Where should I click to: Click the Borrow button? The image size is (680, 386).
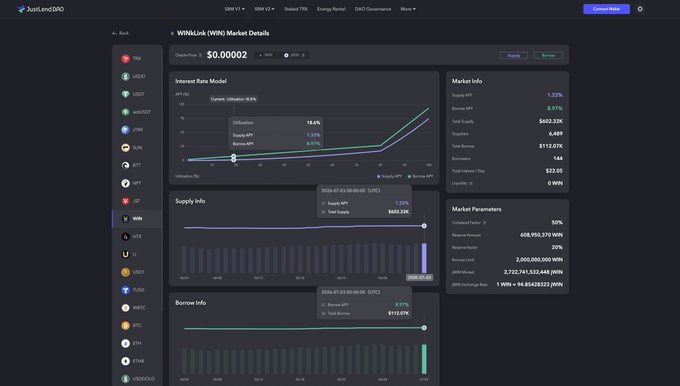click(548, 55)
